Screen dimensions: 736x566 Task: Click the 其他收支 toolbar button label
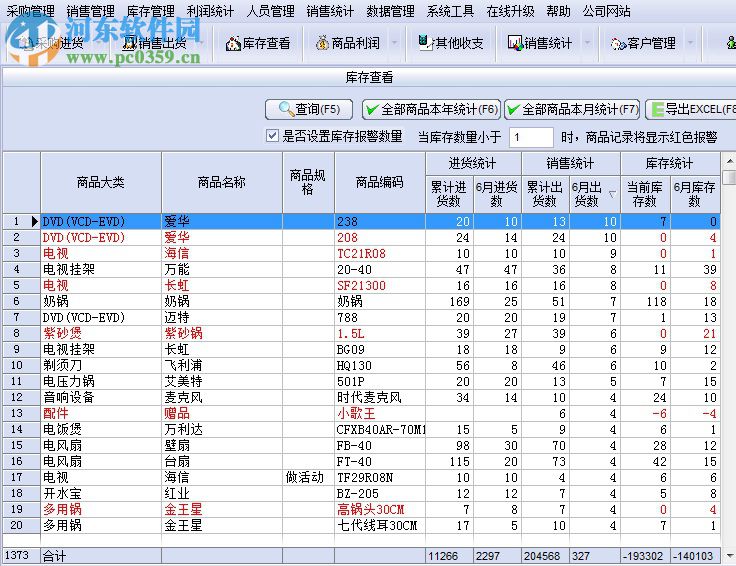click(460, 43)
